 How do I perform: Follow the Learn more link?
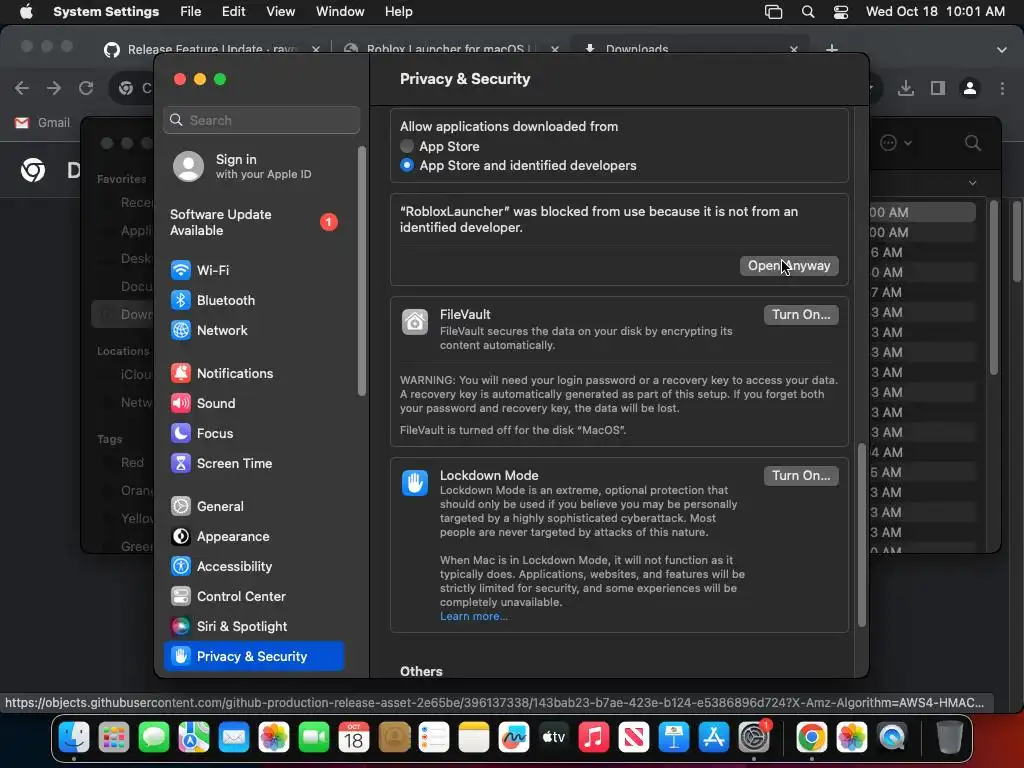473,616
